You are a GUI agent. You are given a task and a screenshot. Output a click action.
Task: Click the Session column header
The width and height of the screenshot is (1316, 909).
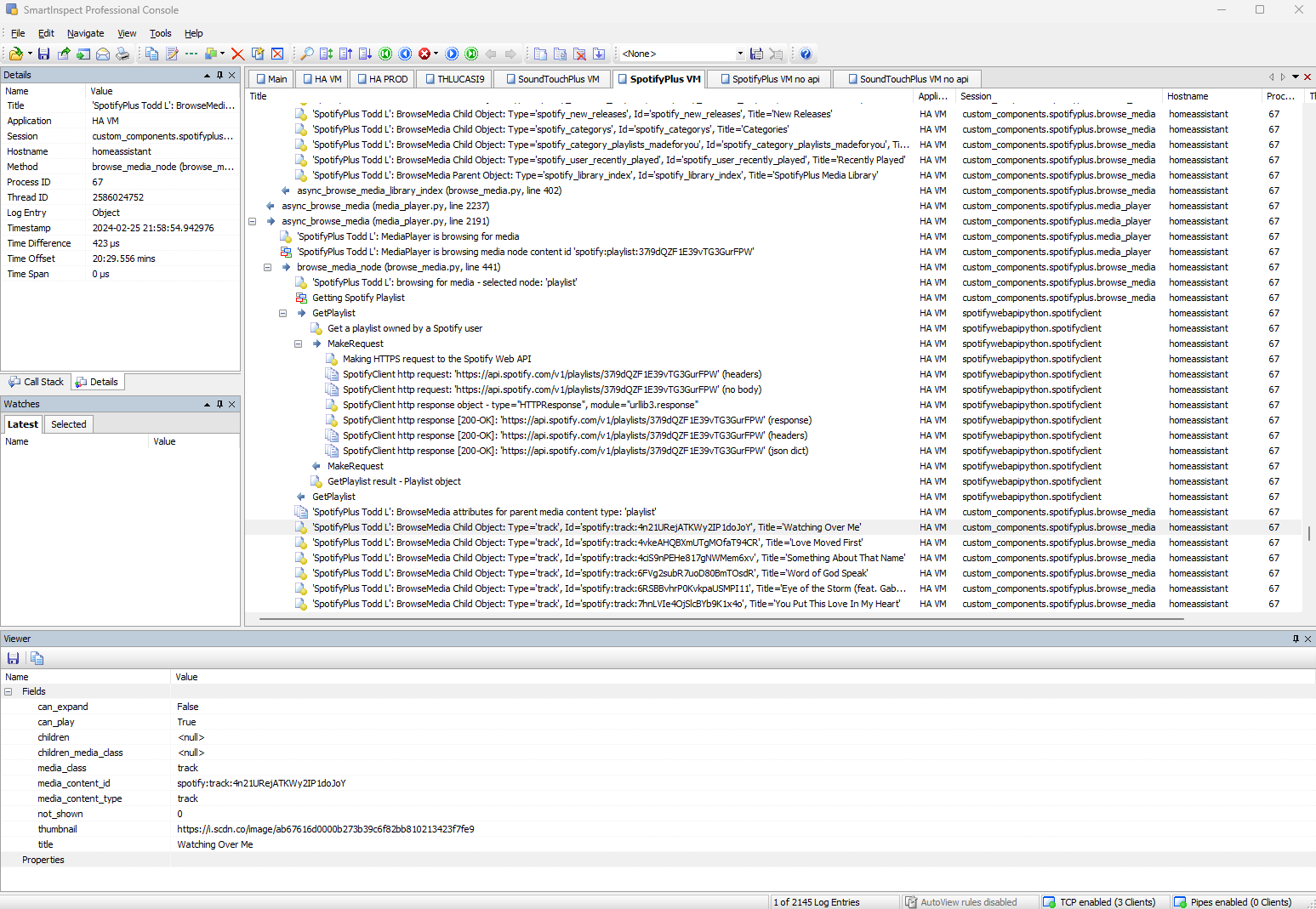(1060, 96)
